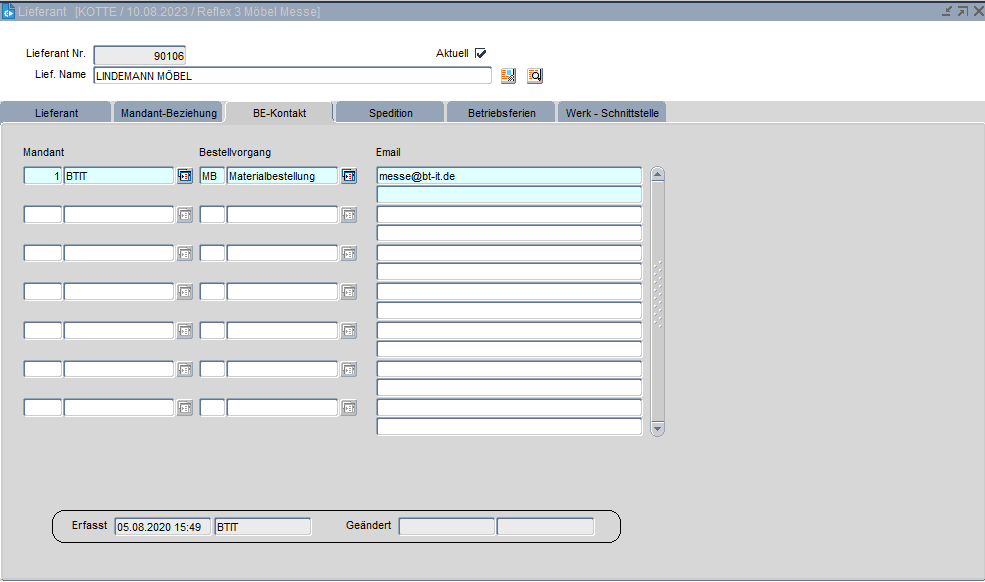Click the Lieferant Nr. field showing 90106
Screen dimensions: 985x582
click(x=139, y=56)
